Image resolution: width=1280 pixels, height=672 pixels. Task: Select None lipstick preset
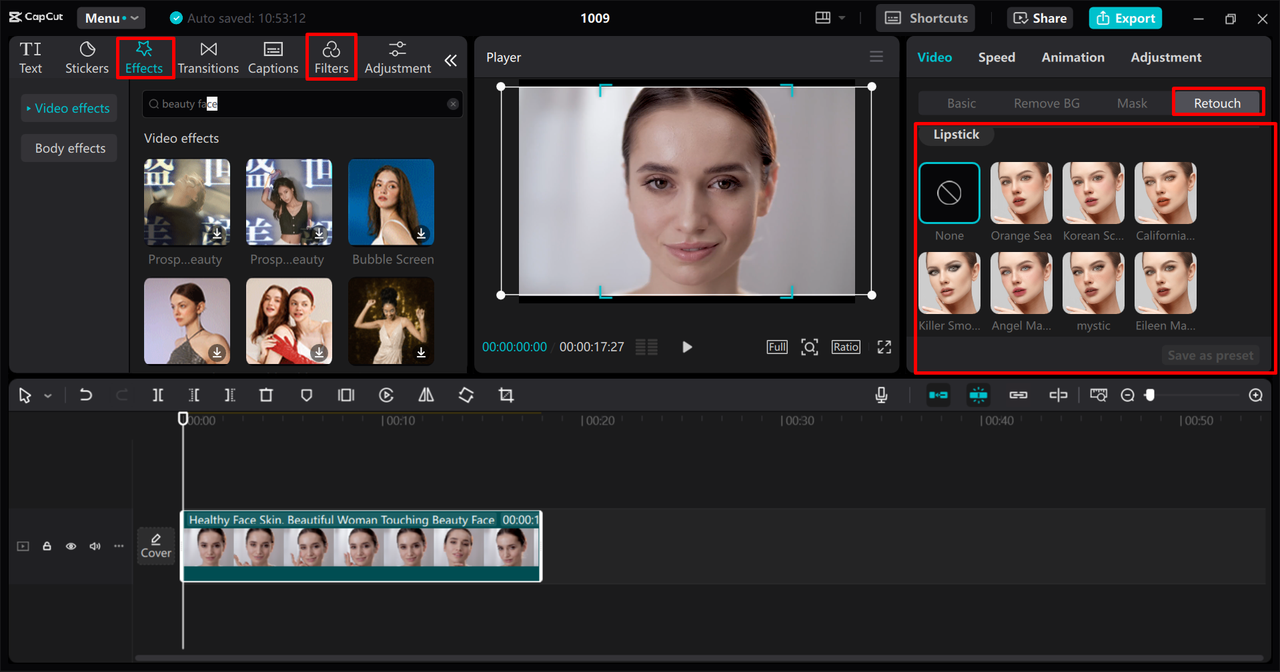tap(949, 193)
